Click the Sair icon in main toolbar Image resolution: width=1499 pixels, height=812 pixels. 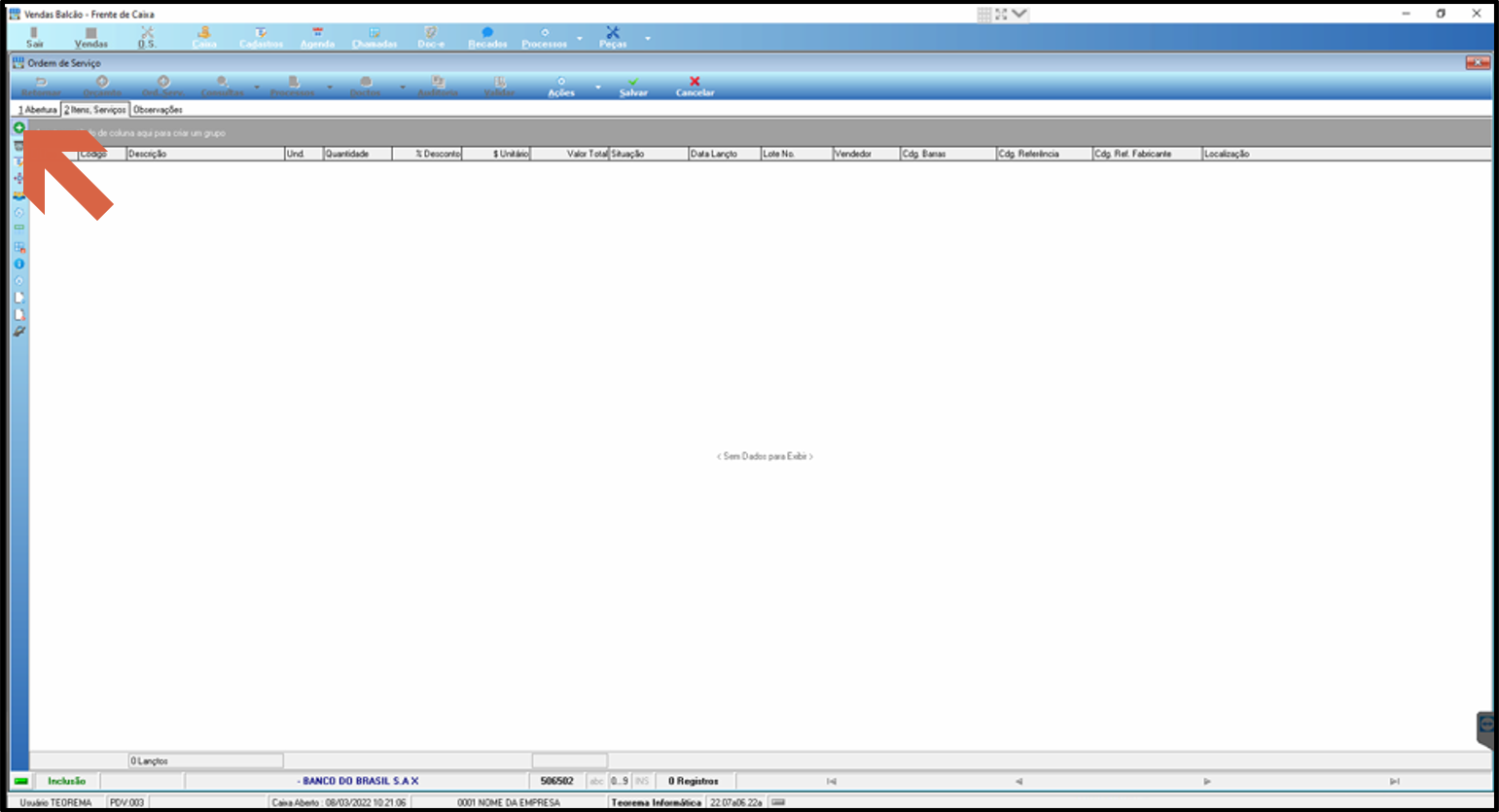pyautogui.click(x=34, y=37)
